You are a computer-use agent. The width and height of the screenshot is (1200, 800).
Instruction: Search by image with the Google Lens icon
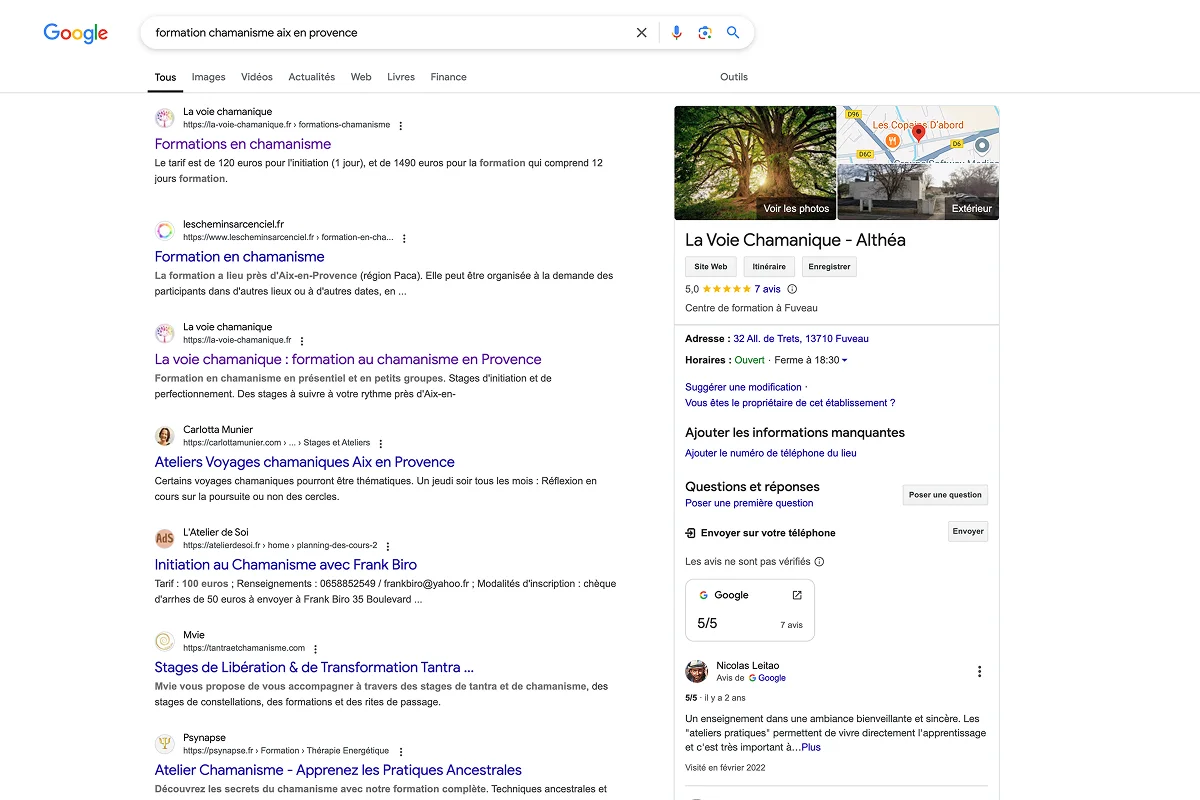pyautogui.click(x=705, y=32)
